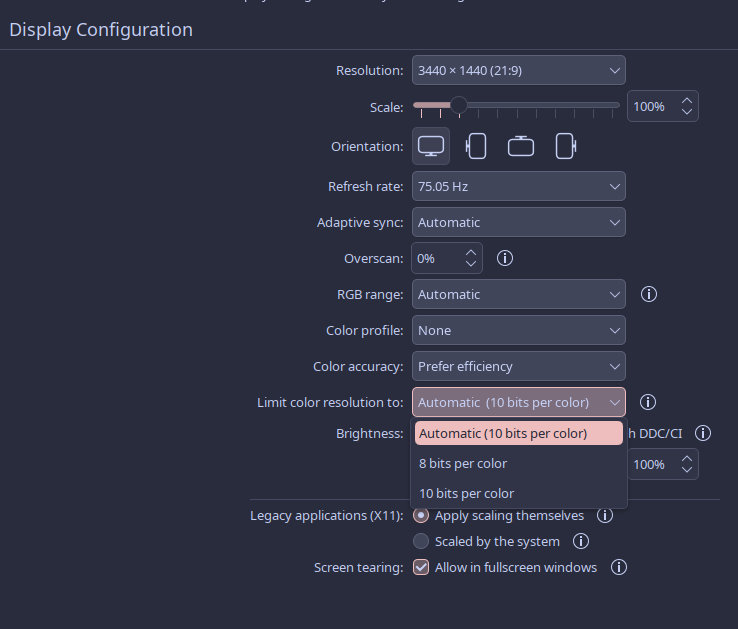The width and height of the screenshot is (738, 629).
Task: Click the Scale slider handle
Action: (458, 105)
